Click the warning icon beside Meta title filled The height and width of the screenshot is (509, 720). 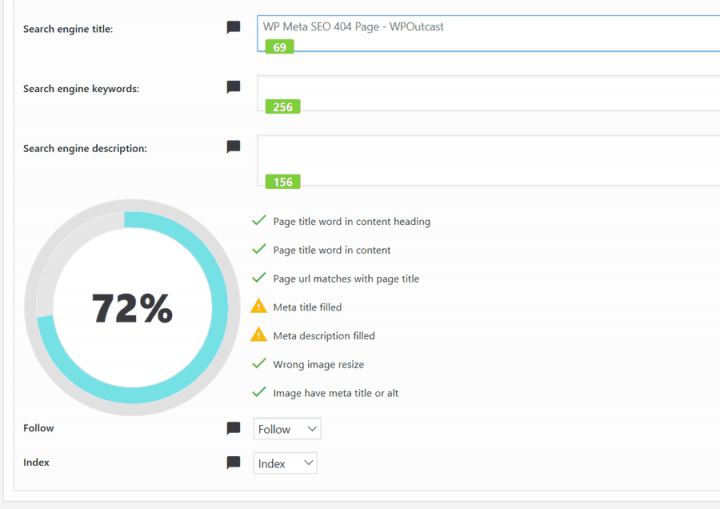(258, 307)
